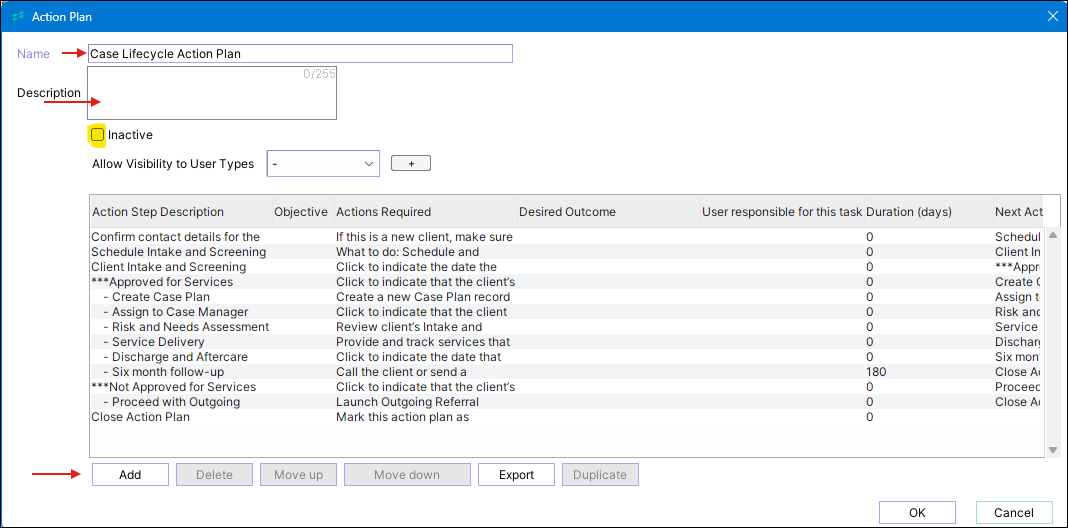
Task: Select the 'Client Intake and Screening' row
Action: click(566, 267)
